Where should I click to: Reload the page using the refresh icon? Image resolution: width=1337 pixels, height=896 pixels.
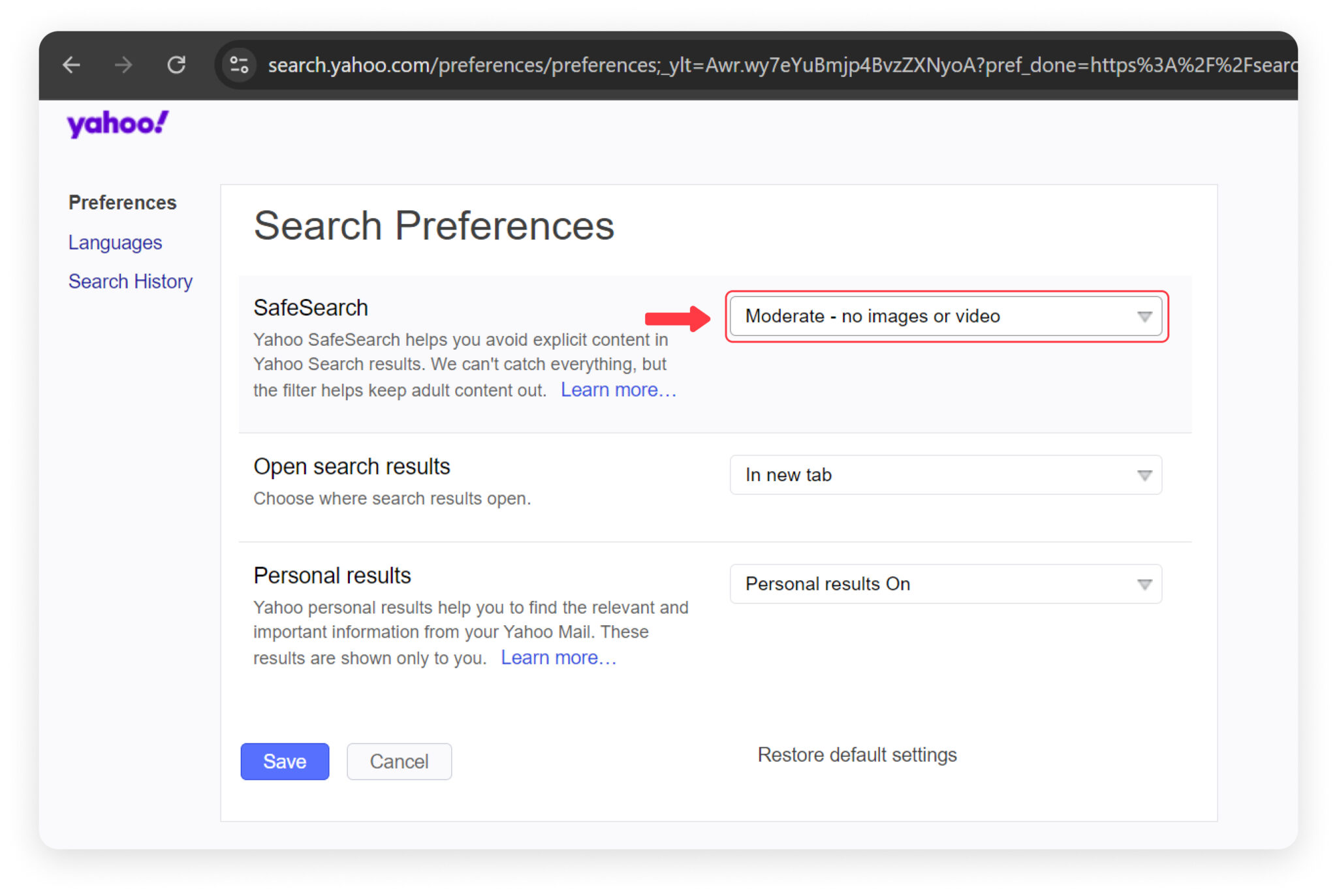pyautogui.click(x=176, y=65)
